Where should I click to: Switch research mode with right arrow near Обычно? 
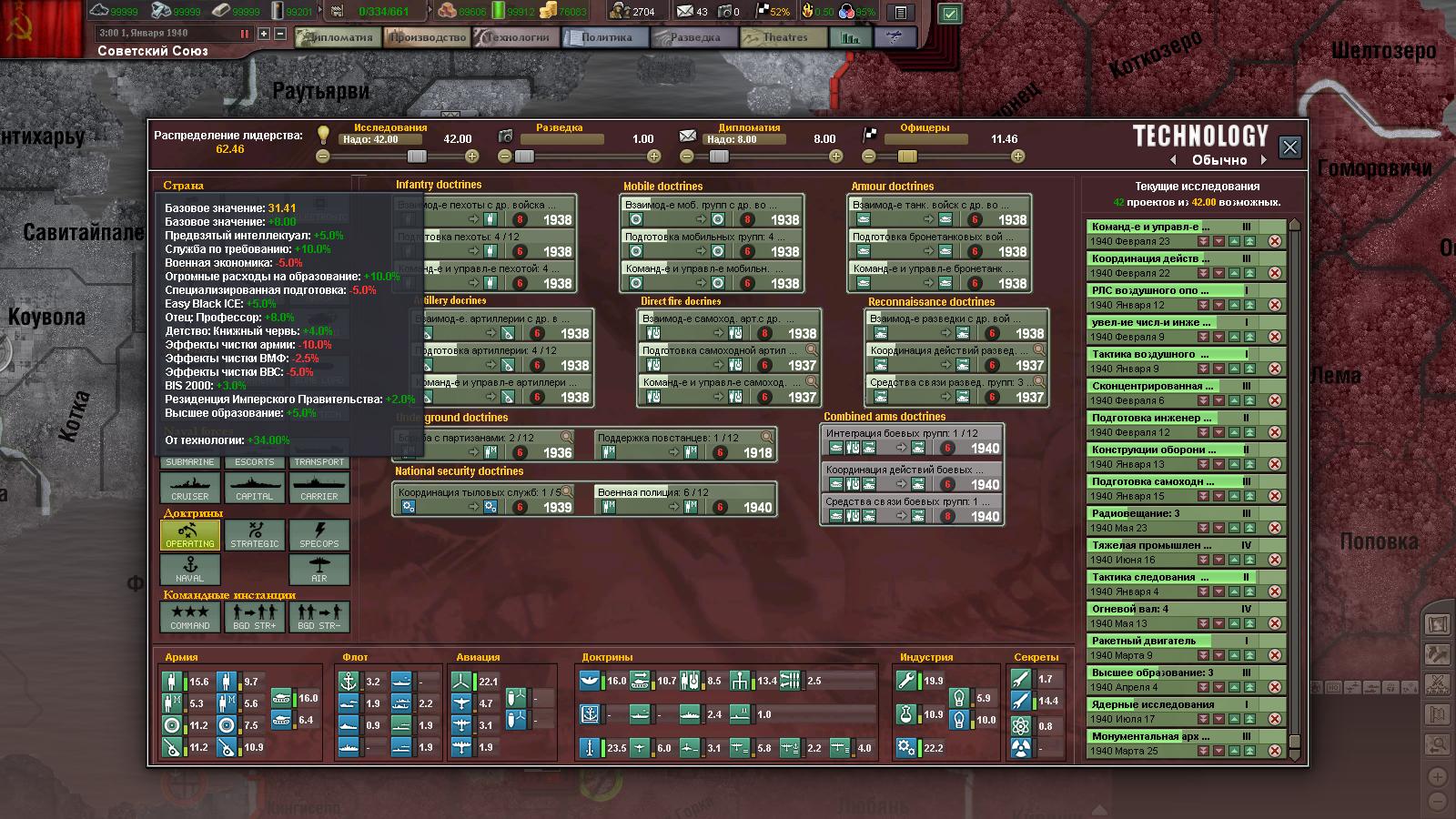coord(1263,160)
